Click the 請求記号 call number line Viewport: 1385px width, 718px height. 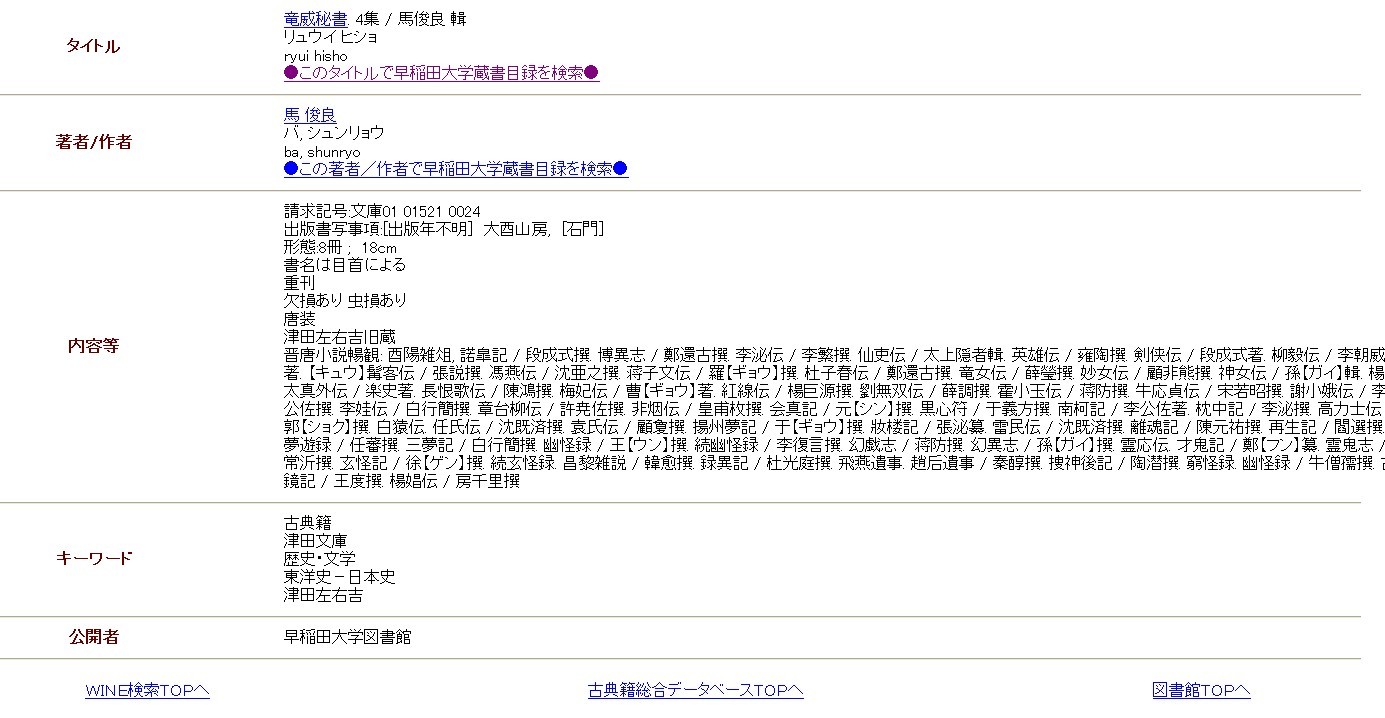(x=382, y=211)
